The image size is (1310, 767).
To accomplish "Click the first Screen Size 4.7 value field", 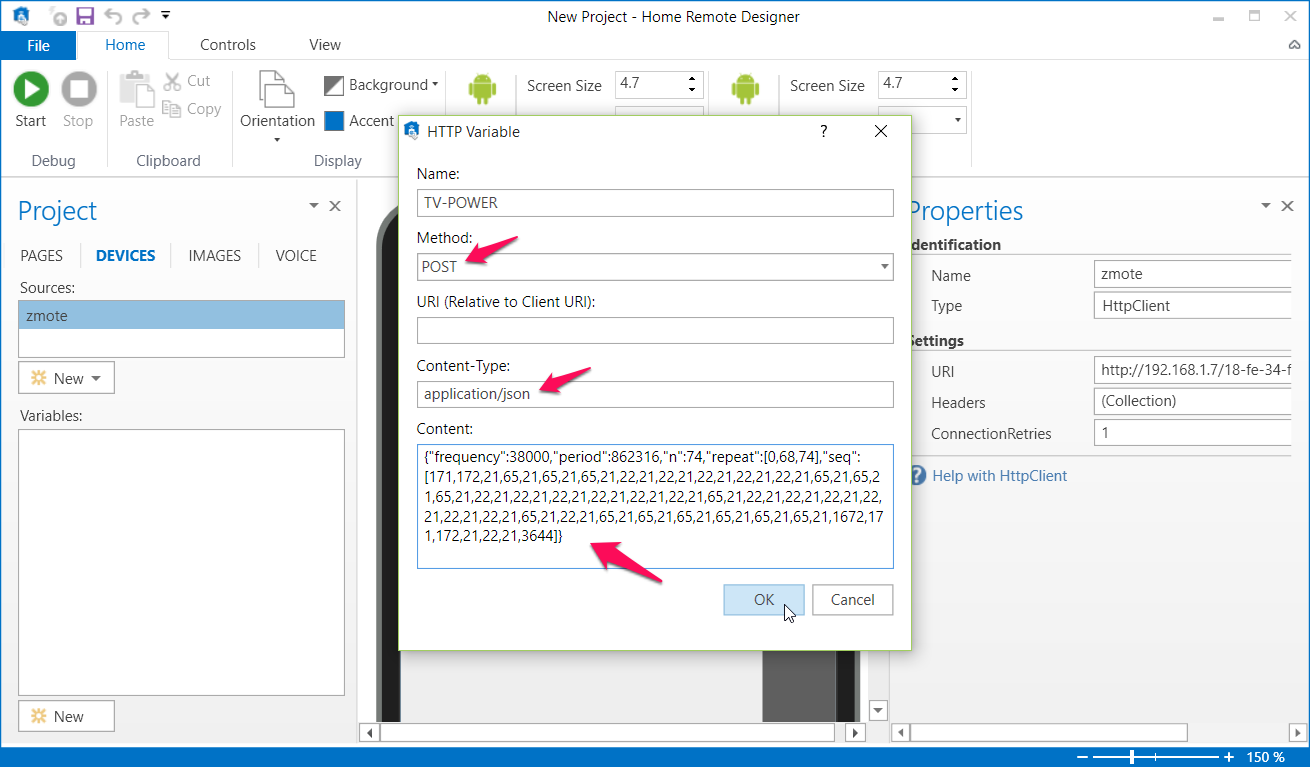I will [x=649, y=85].
